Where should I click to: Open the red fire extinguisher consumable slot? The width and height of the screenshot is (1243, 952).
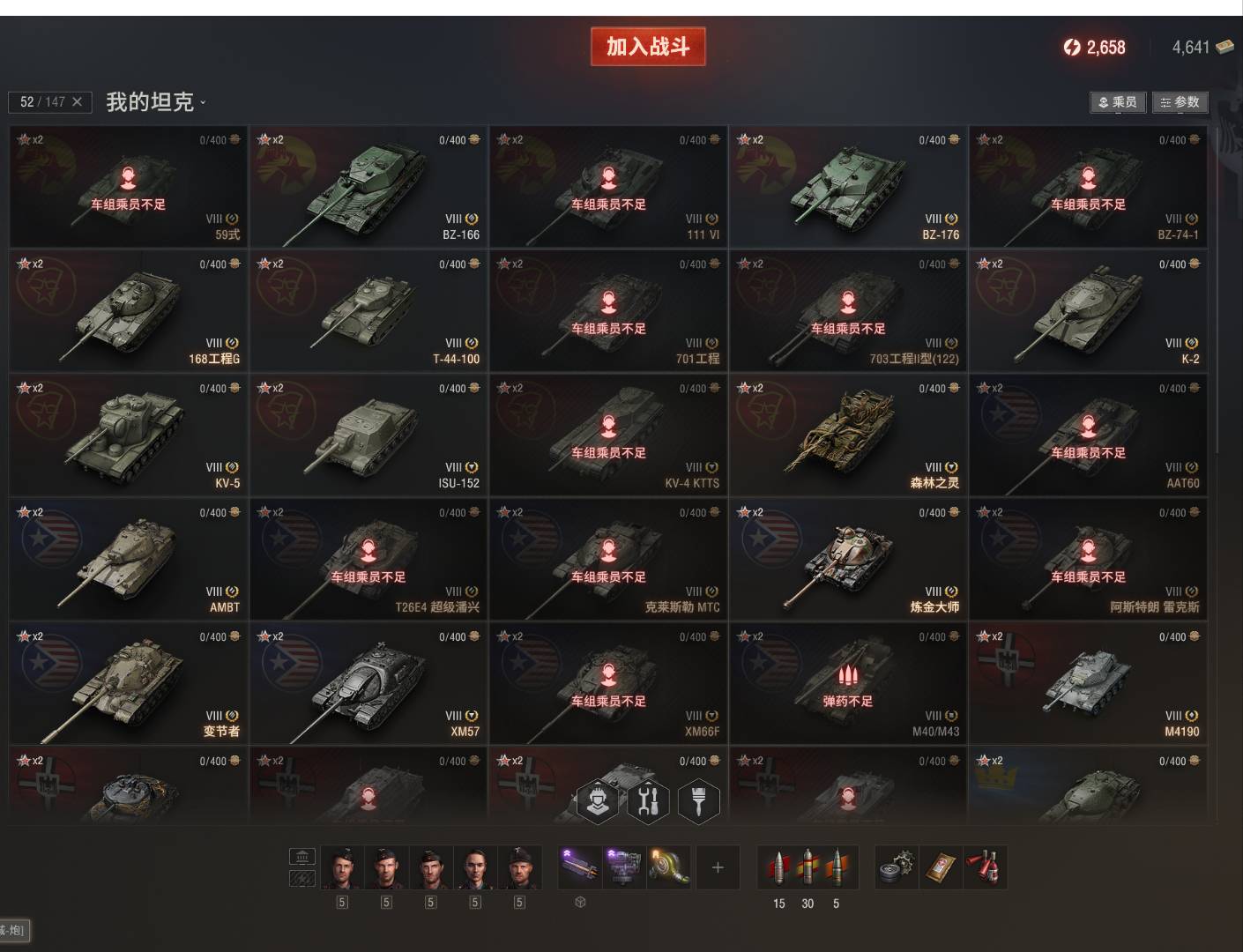[985, 867]
